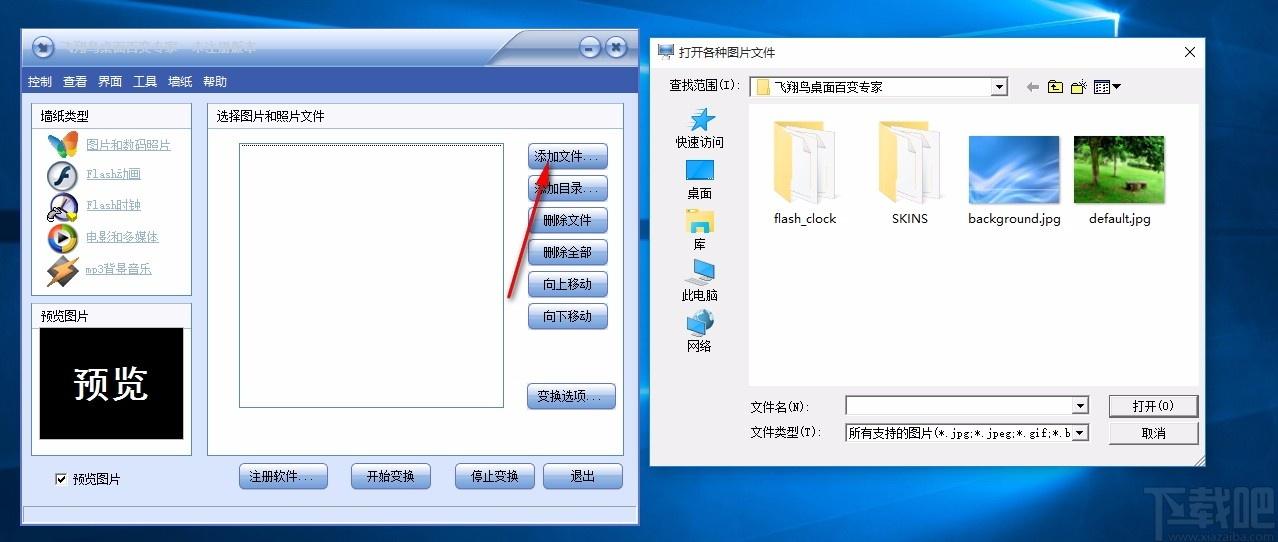1278x542 pixels.
Task: Click the 退出 button
Action: pos(583,476)
